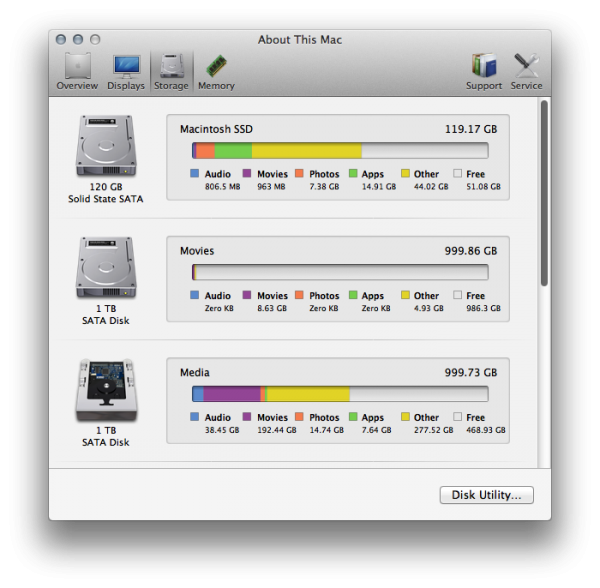Click the purple Movies swatch in Media volume
This screenshot has height=588, width=600.
point(247,417)
